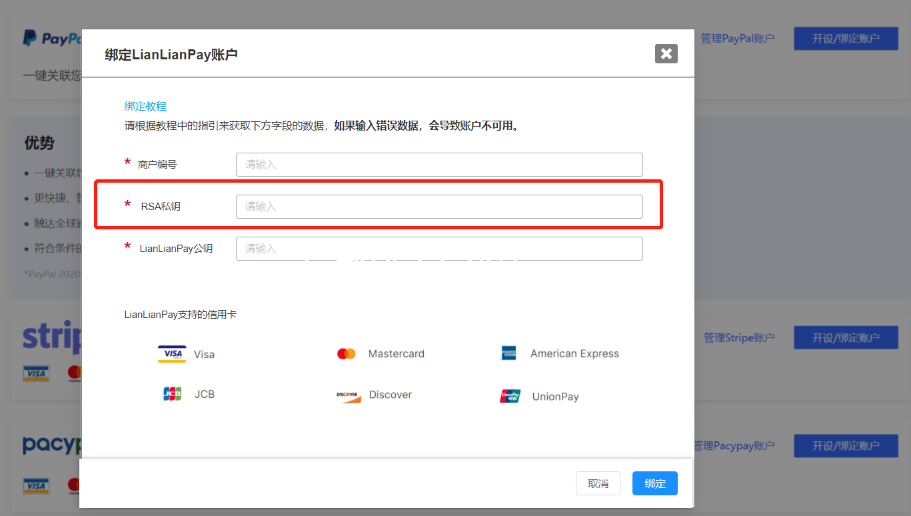Click the JCB card icon
Viewport: 911px width, 516px height.
tap(172, 394)
